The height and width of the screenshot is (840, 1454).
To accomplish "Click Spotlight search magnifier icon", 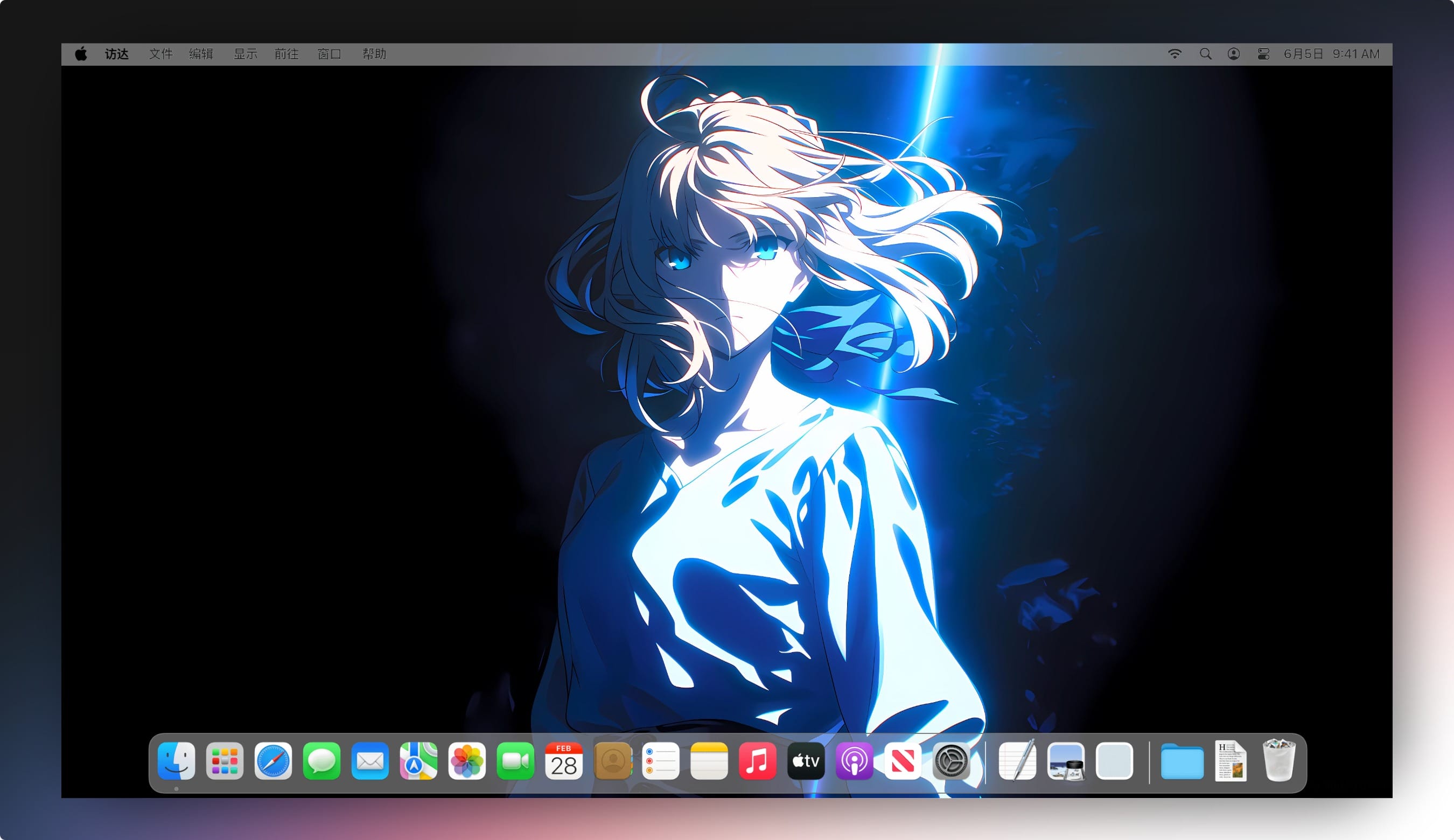I will [1205, 54].
